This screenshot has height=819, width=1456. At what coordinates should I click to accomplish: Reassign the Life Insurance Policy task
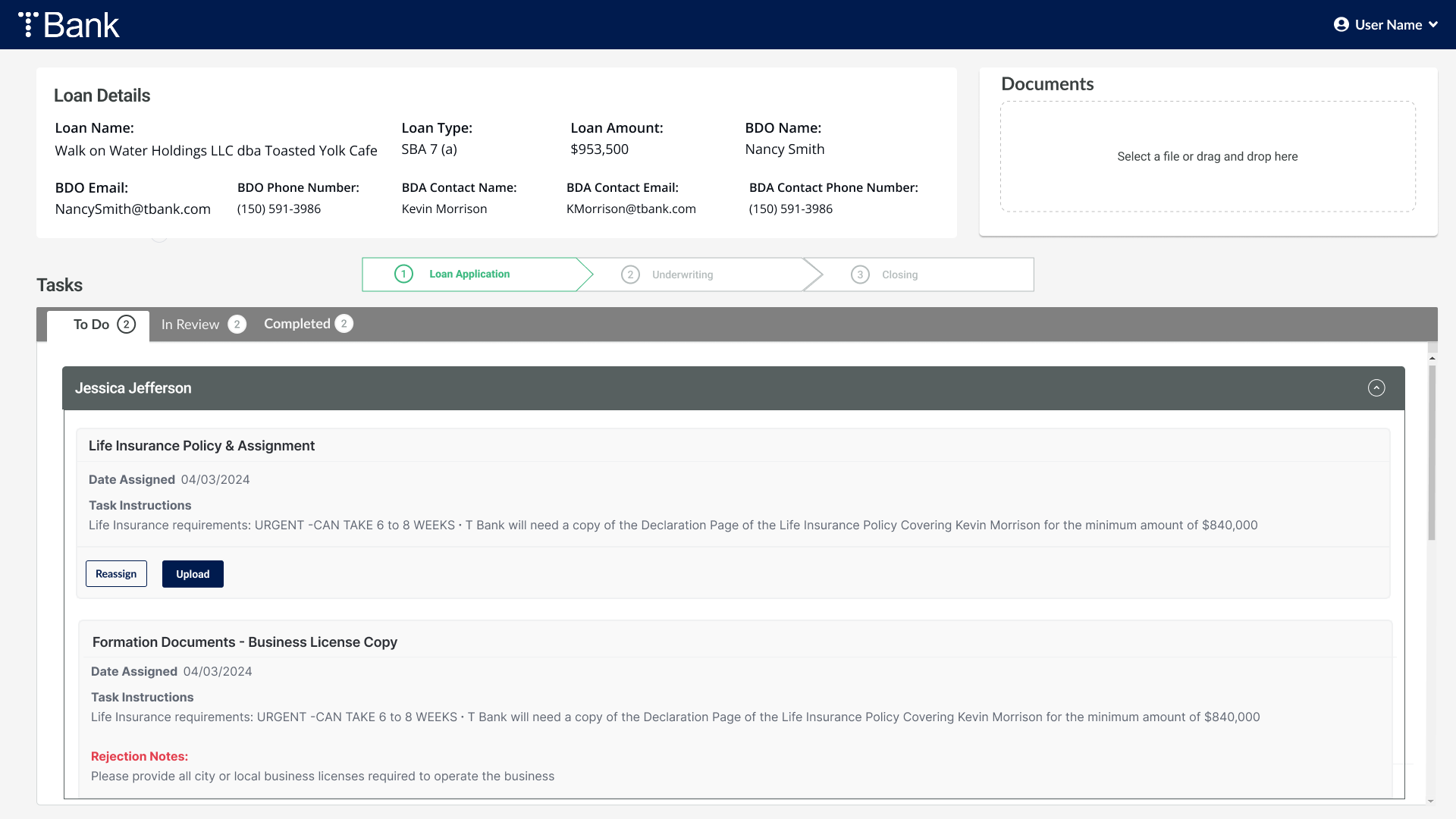coord(116,574)
